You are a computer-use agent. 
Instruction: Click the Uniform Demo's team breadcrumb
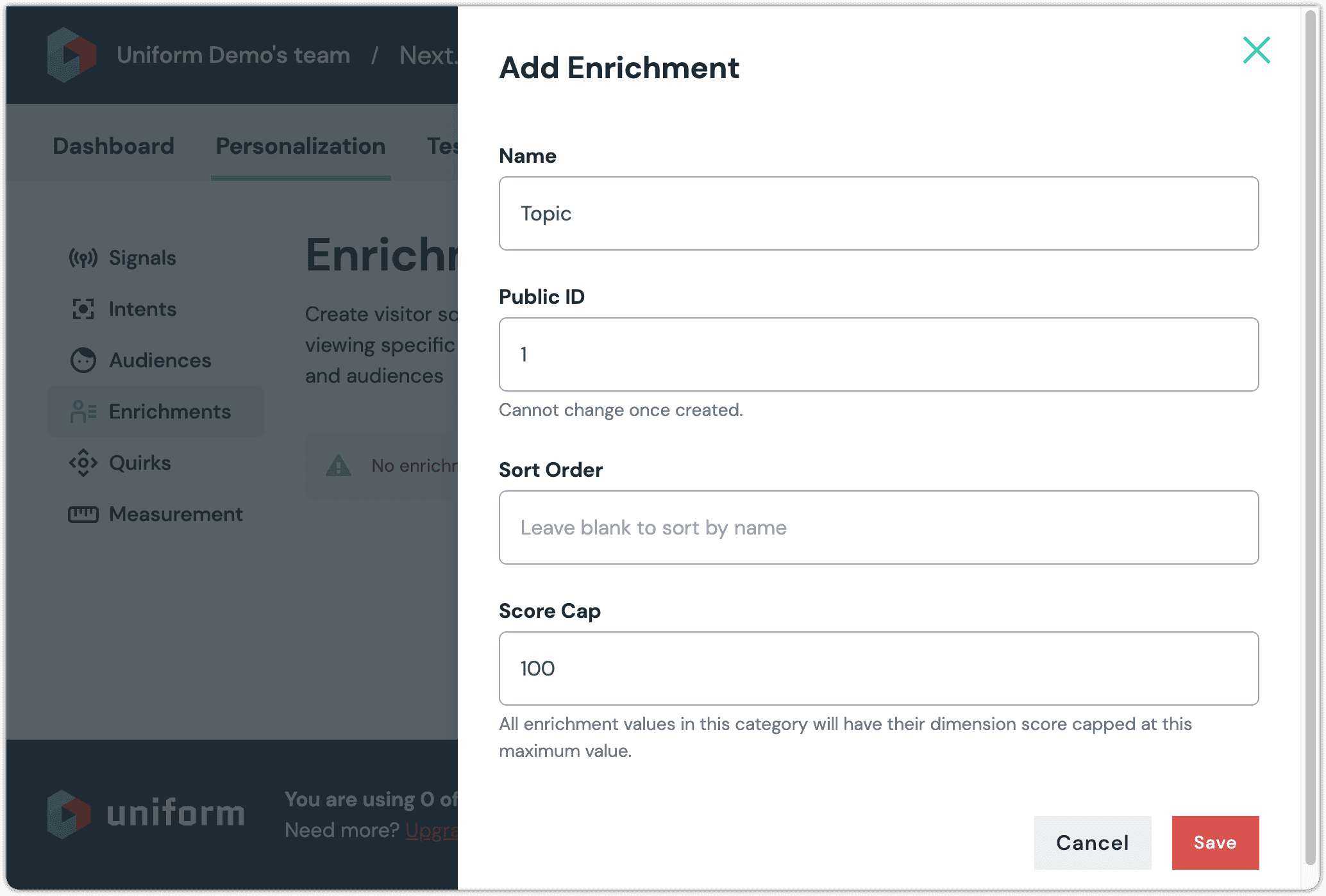[x=233, y=55]
